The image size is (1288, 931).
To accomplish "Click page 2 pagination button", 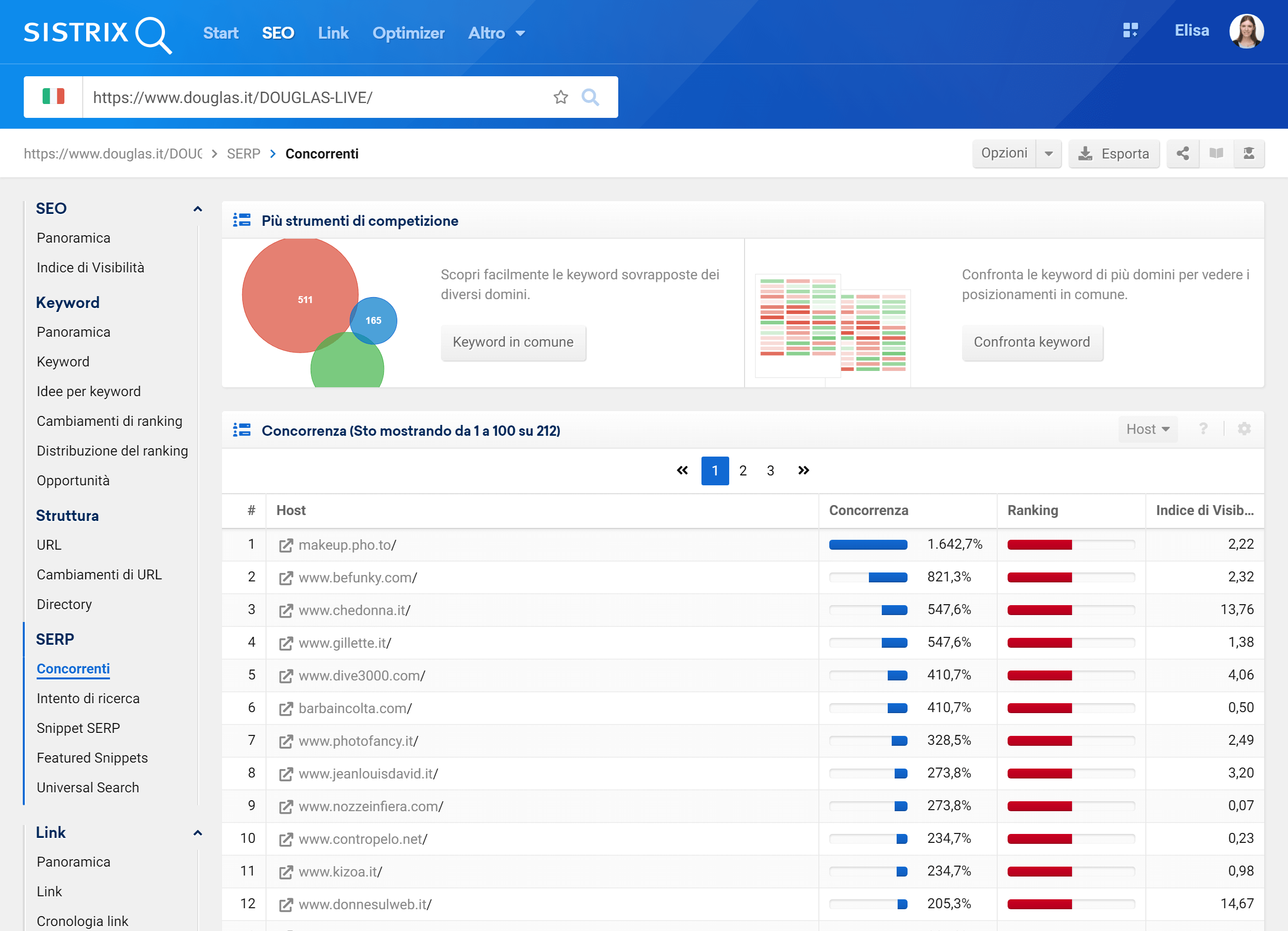I will pyautogui.click(x=745, y=469).
